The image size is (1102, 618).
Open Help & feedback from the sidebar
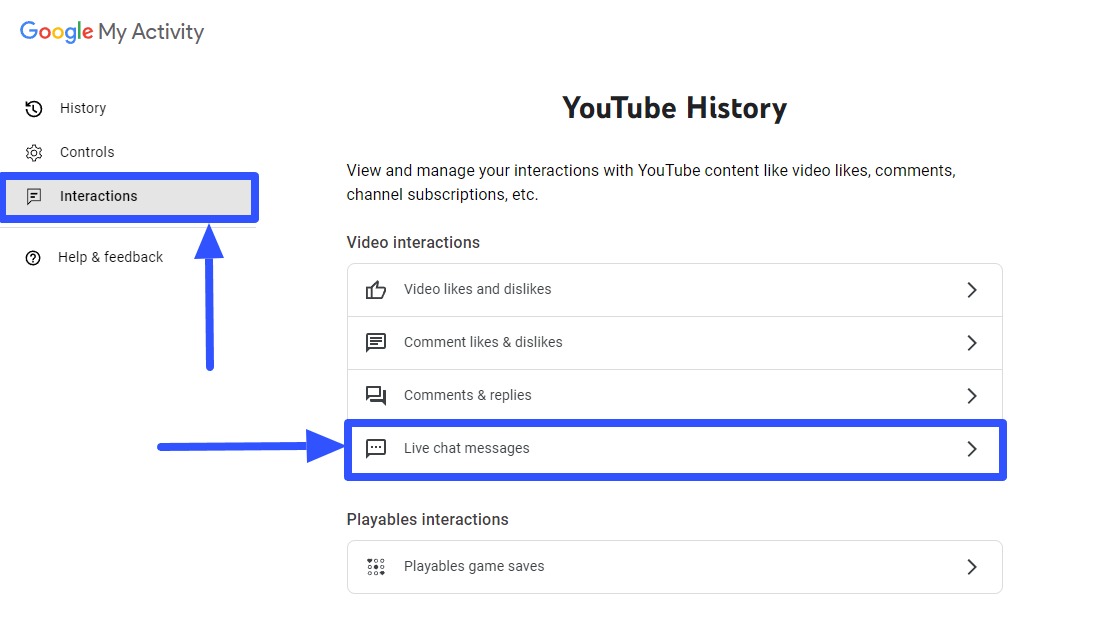tap(110, 257)
